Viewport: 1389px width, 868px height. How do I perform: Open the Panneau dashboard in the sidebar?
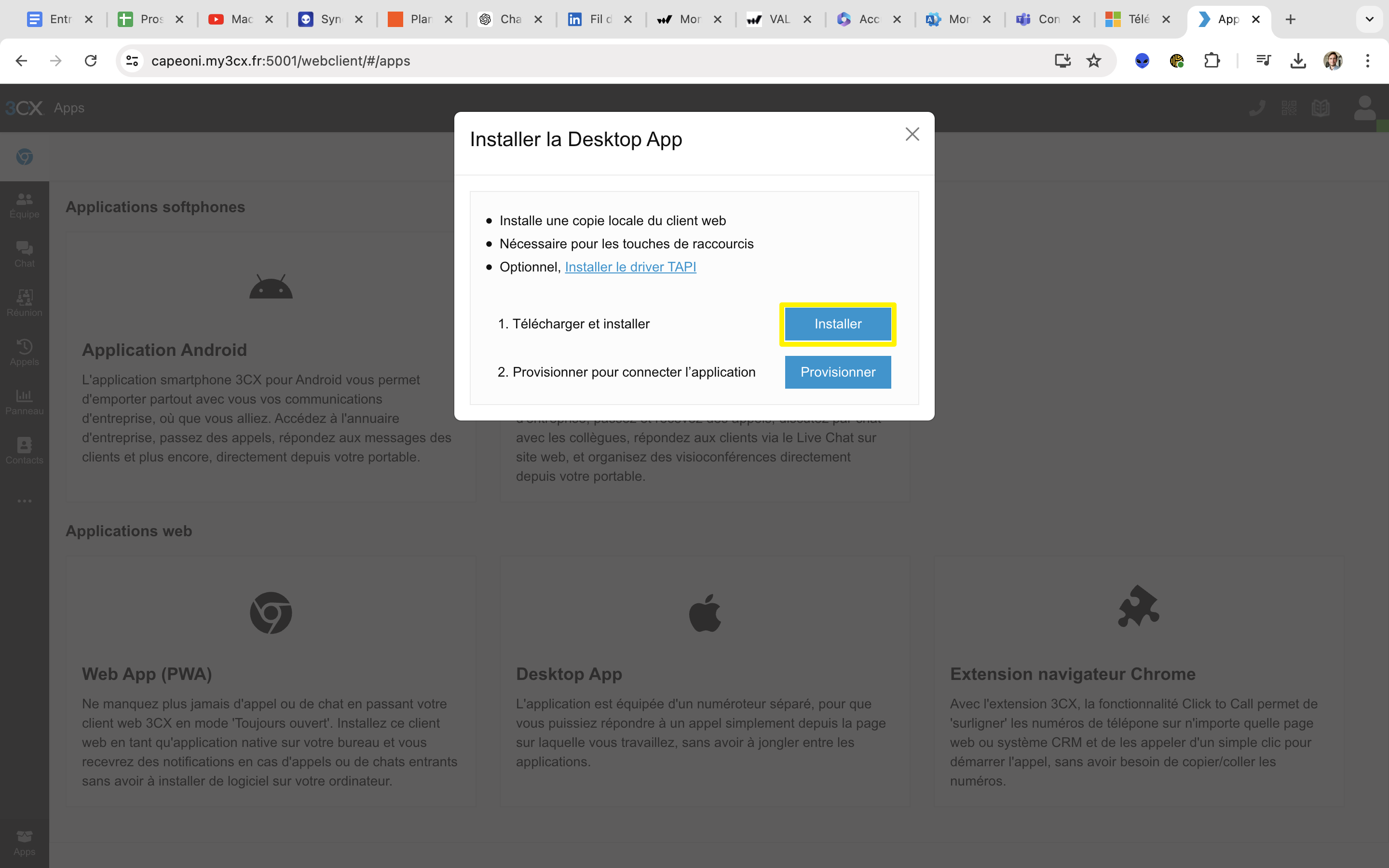click(24, 403)
